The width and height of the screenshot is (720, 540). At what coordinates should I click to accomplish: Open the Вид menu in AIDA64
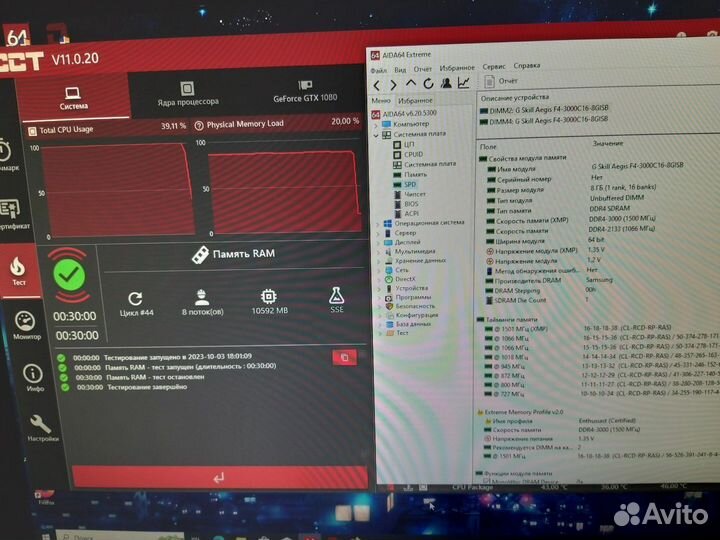click(x=400, y=70)
